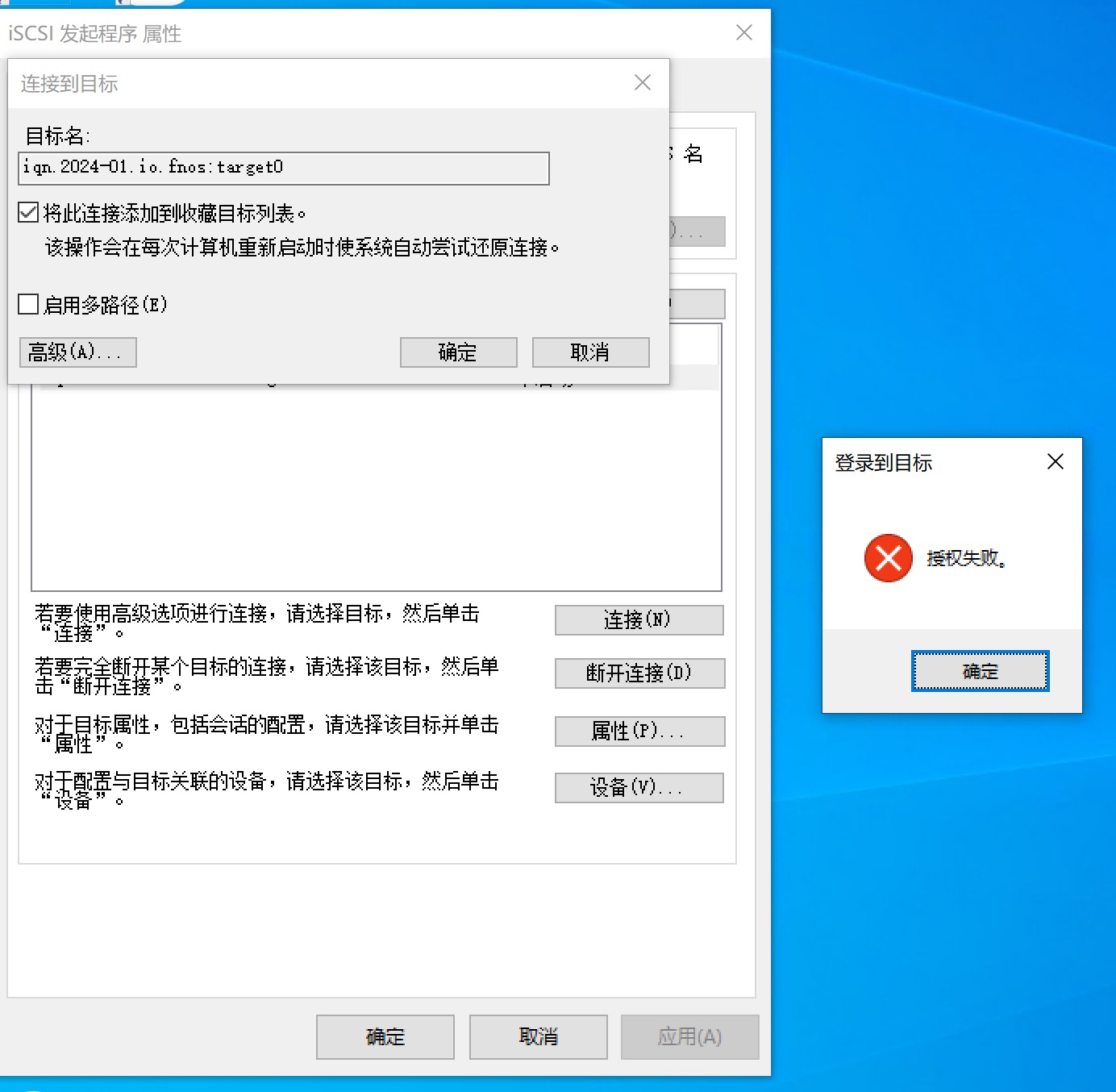
Task: Open 设备(V) device configuration
Action: pyautogui.click(x=639, y=787)
